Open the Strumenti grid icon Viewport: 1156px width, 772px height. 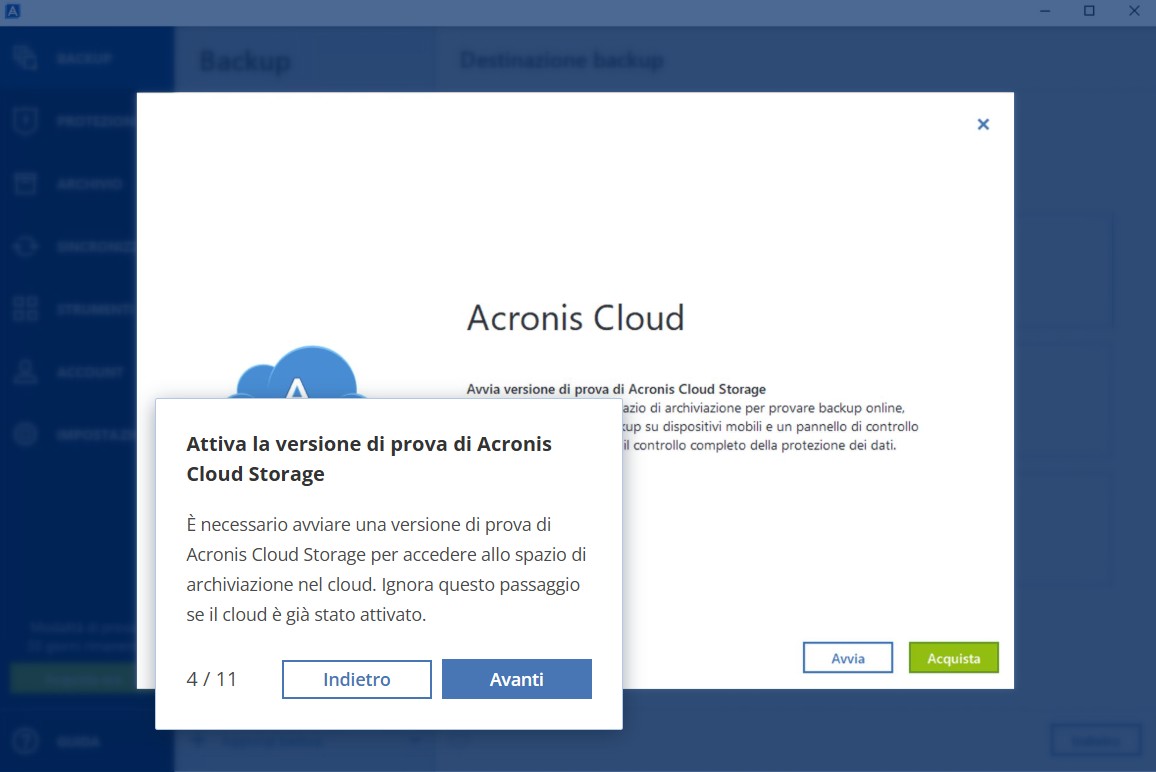click(x=26, y=309)
